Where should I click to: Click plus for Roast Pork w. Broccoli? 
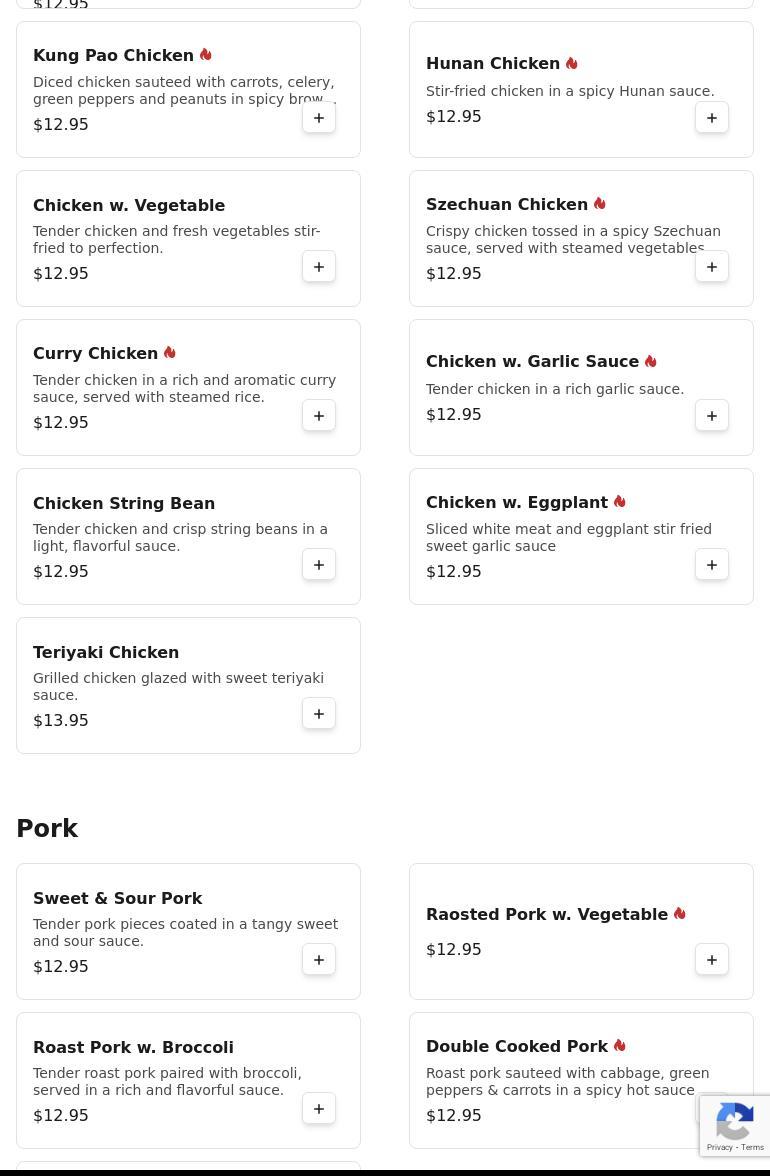(x=319, y=1109)
